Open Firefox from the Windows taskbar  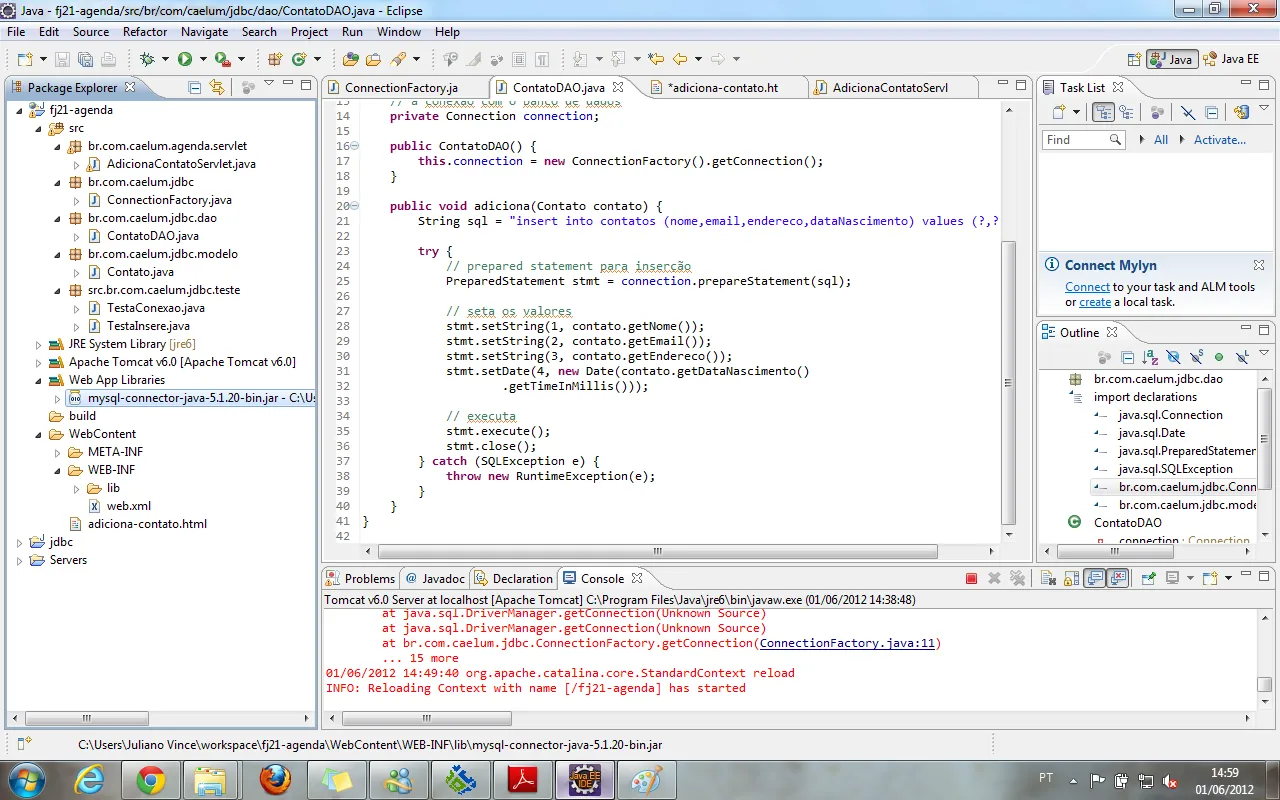point(275,779)
